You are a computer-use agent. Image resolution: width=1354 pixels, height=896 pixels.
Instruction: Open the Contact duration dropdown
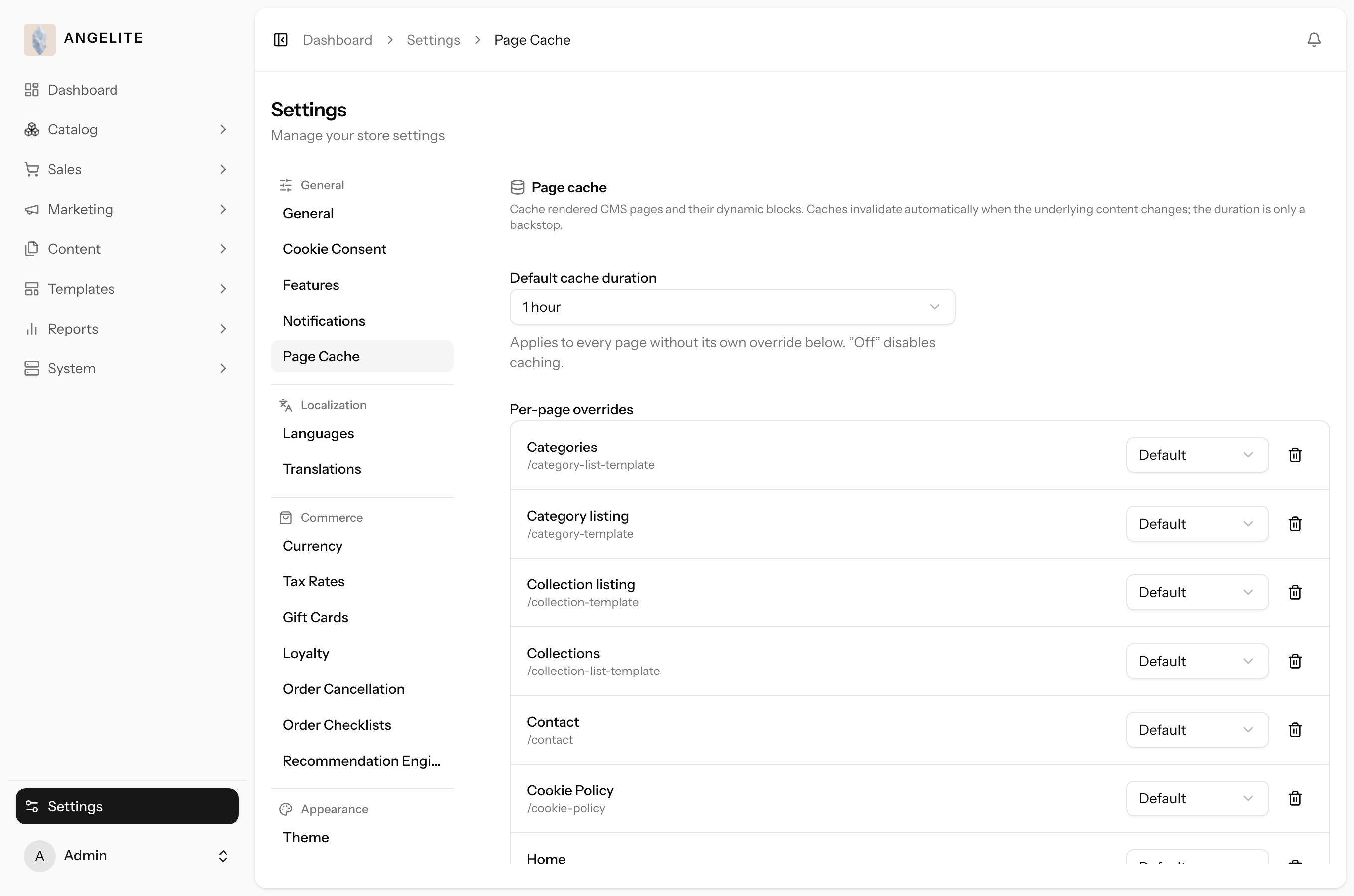(x=1197, y=729)
